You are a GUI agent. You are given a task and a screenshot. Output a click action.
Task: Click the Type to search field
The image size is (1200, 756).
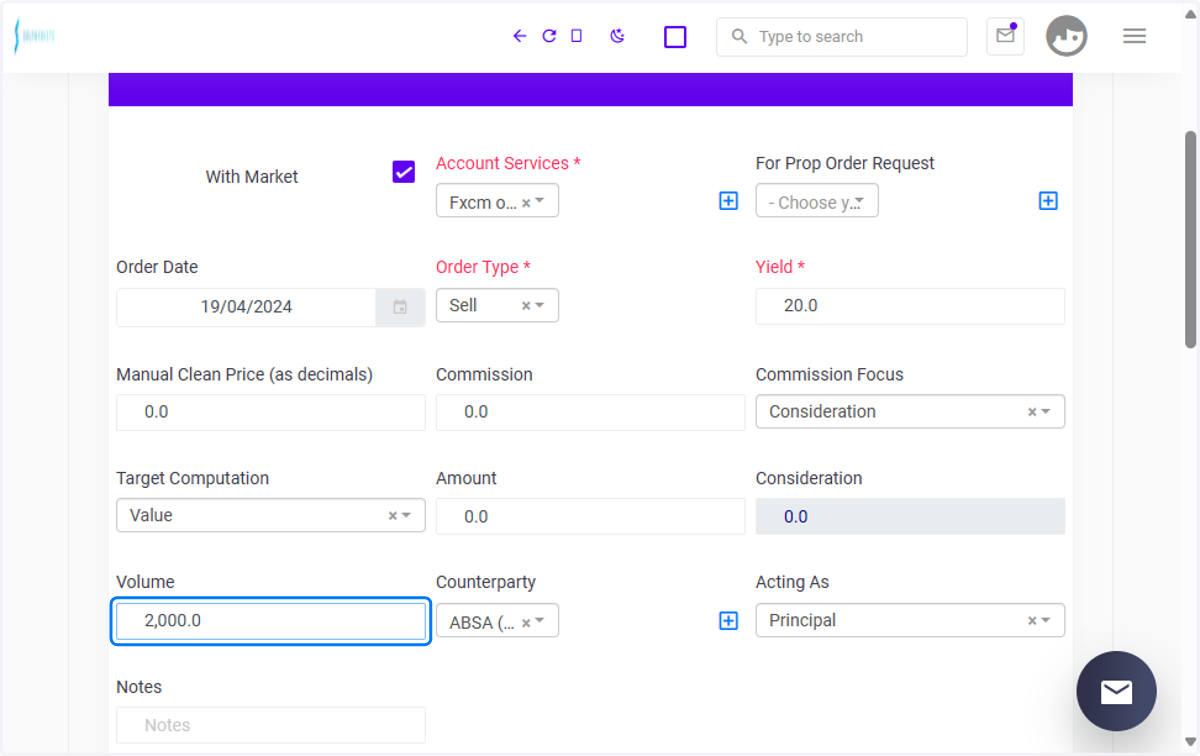click(842, 37)
